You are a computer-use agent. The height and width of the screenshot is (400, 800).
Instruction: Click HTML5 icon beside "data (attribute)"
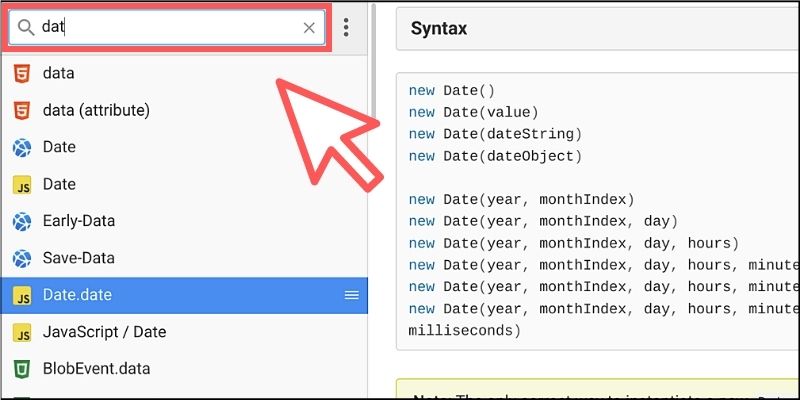(22, 110)
